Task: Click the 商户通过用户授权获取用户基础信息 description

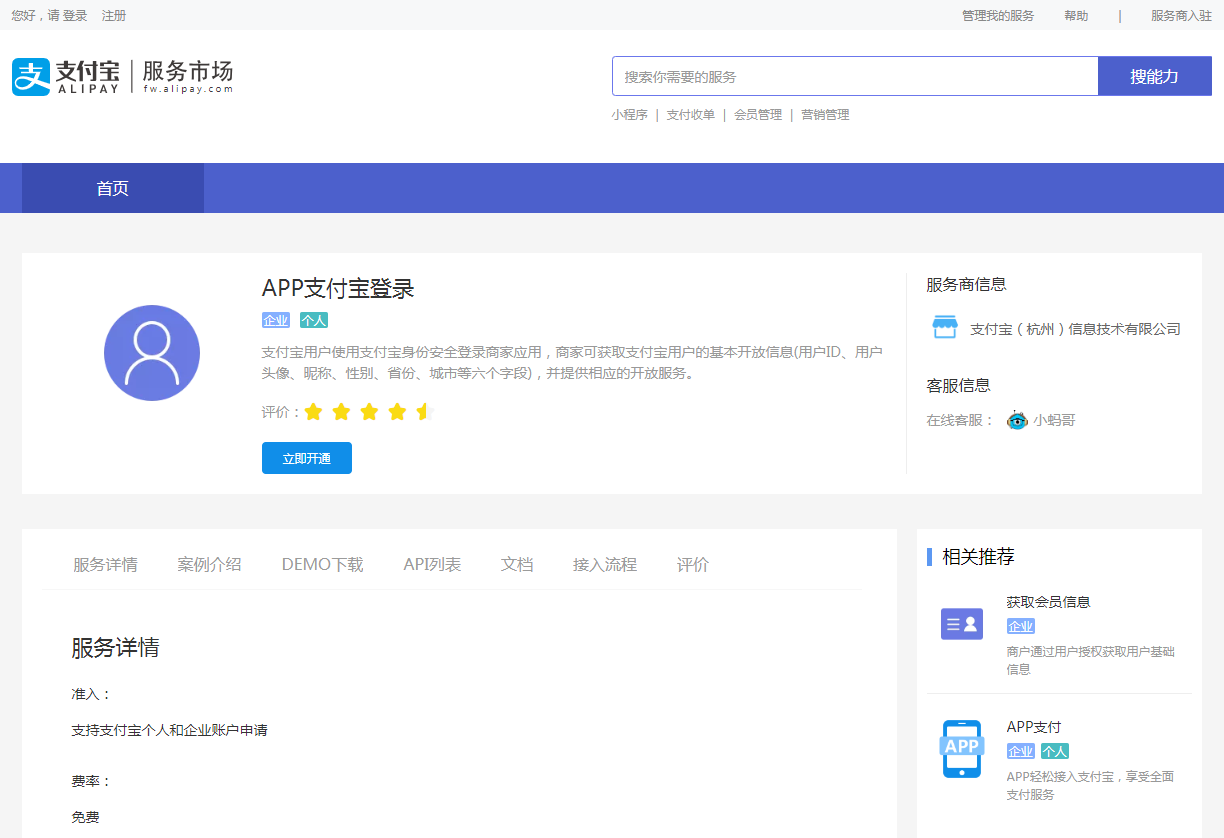Action: pyautogui.click(x=1091, y=660)
